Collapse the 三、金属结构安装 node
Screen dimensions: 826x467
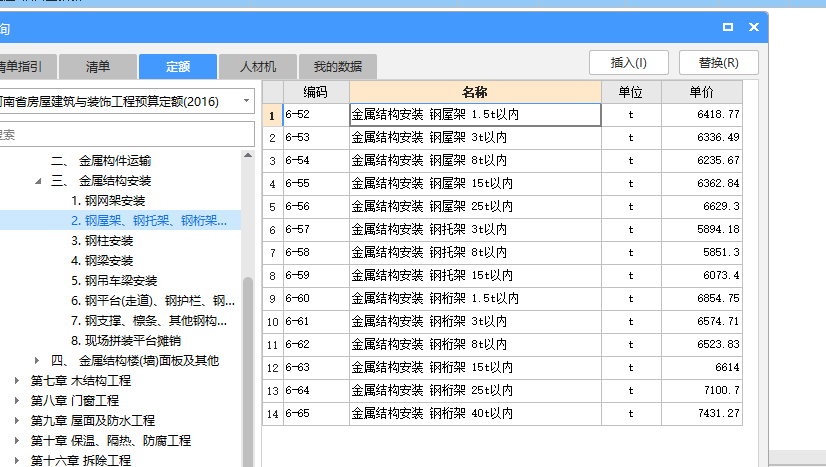point(38,181)
